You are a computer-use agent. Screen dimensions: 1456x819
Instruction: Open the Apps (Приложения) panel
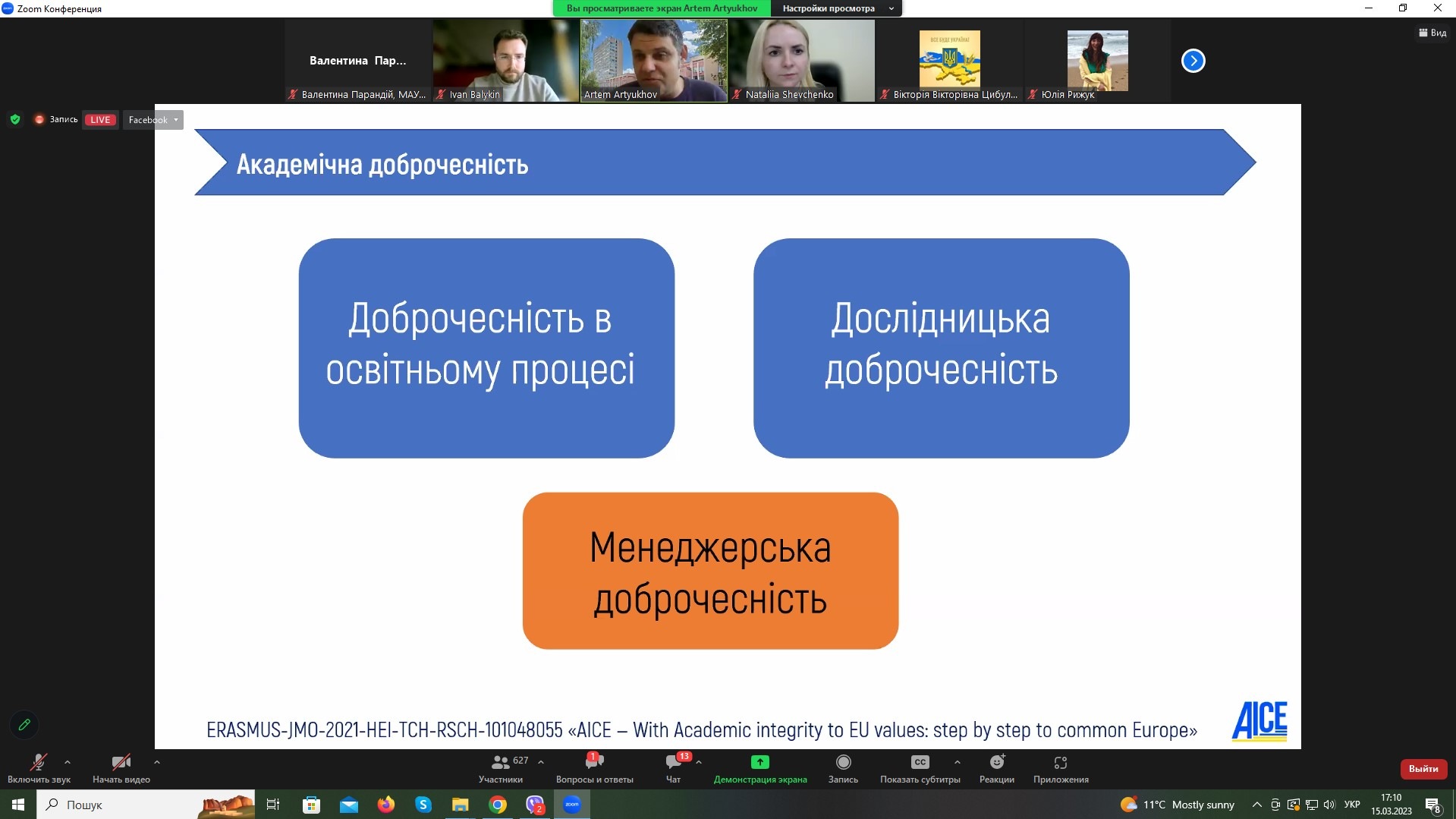pos(1060,767)
